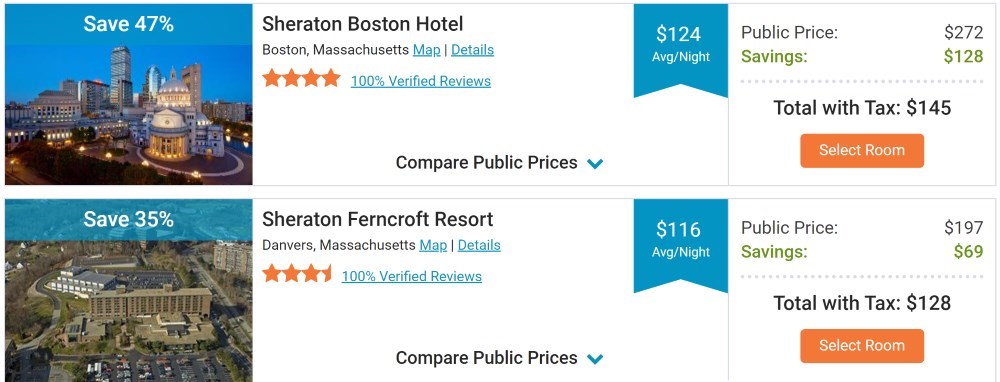
Task: Open the Sheraton Ferncroft Resort aerial photo
Action: click(128, 311)
